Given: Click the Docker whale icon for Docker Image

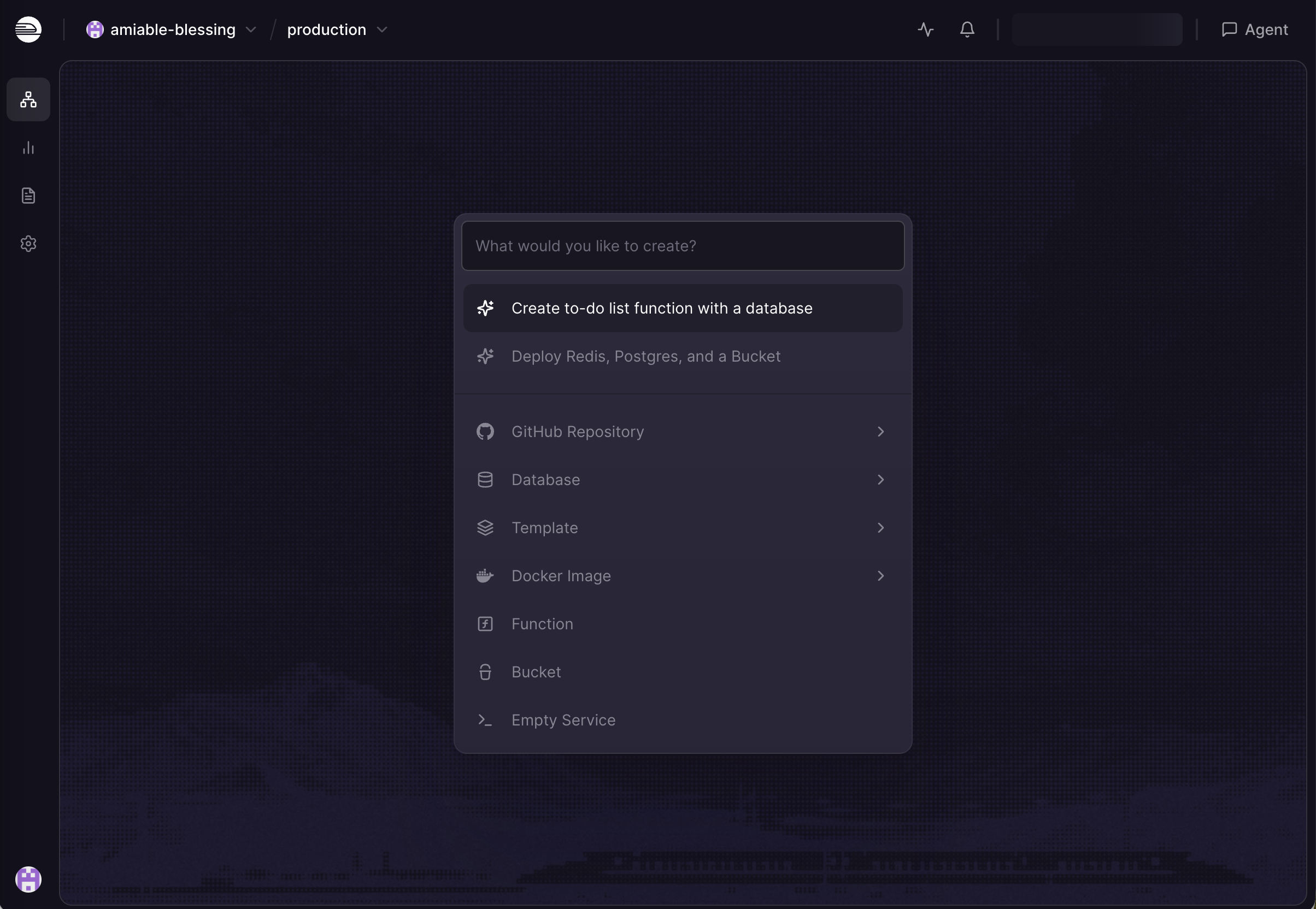Looking at the screenshot, I should click(485, 575).
